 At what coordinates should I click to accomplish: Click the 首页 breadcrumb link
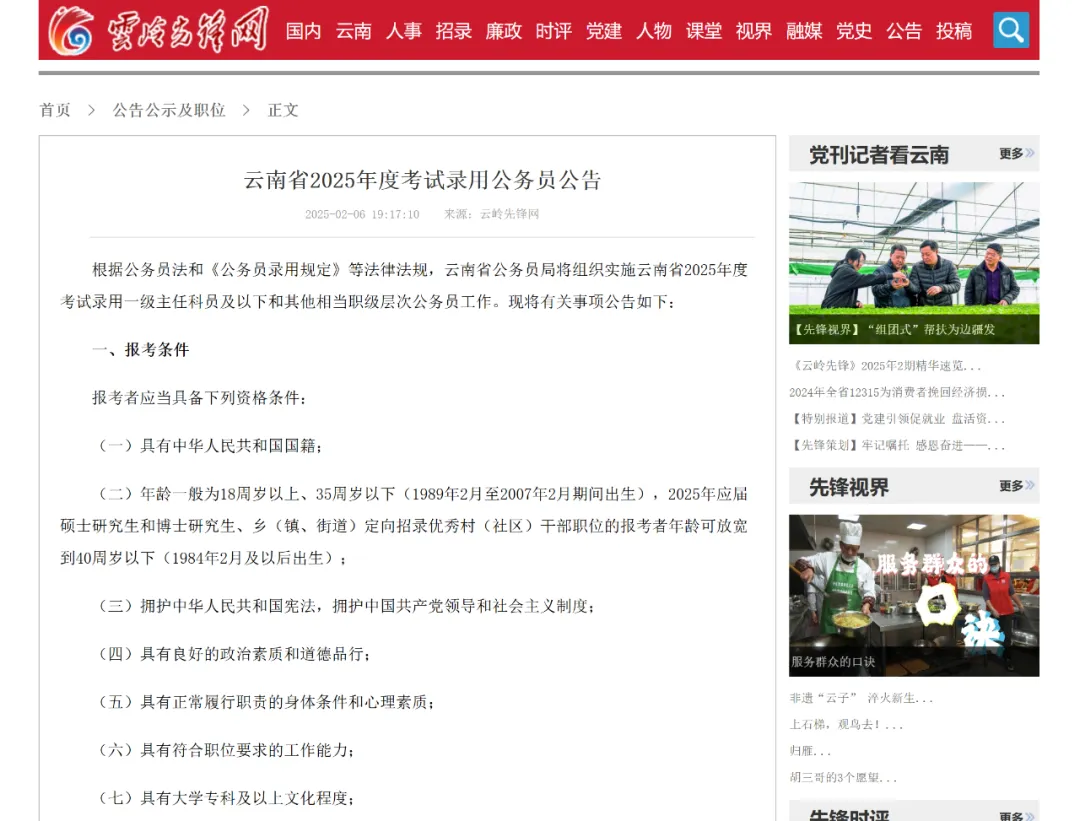[55, 110]
